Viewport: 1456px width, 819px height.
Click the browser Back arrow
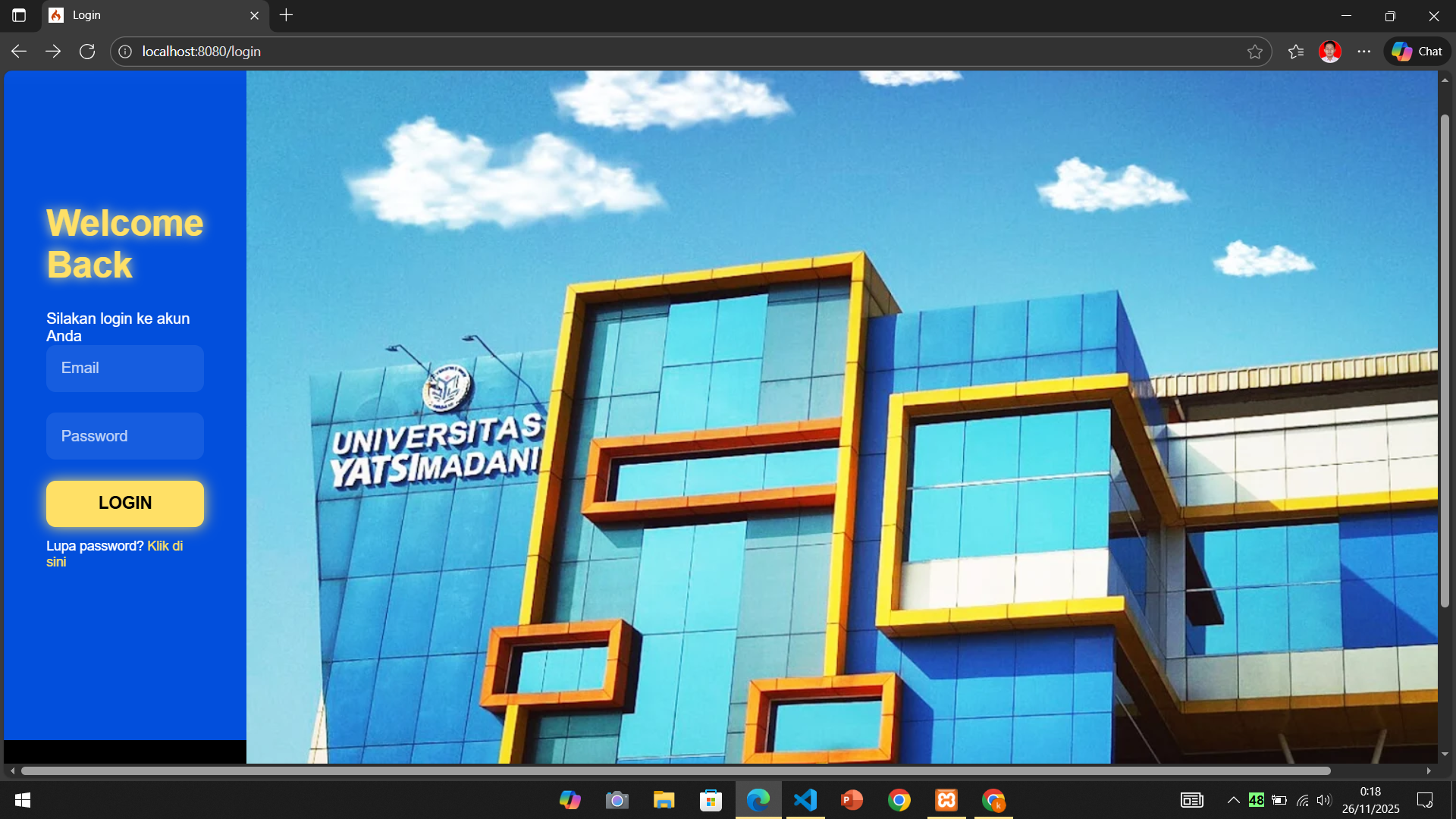(19, 52)
